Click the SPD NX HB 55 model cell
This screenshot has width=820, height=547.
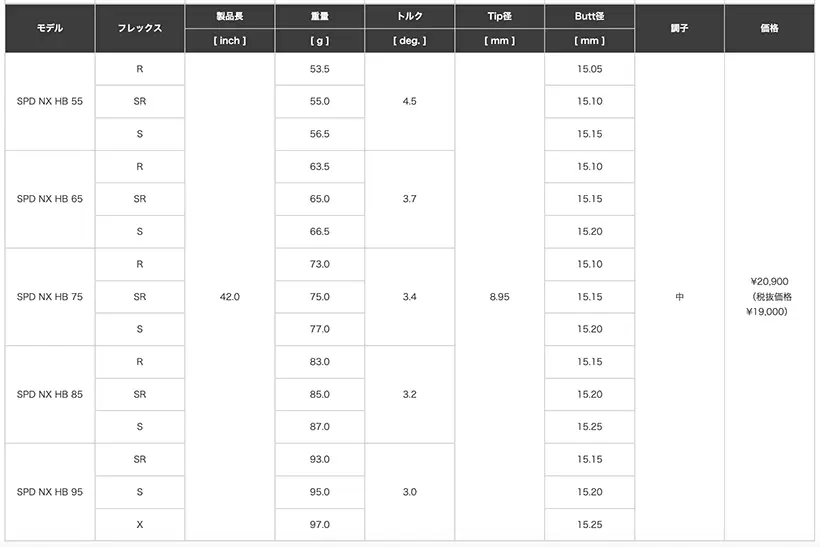tap(49, 101)
